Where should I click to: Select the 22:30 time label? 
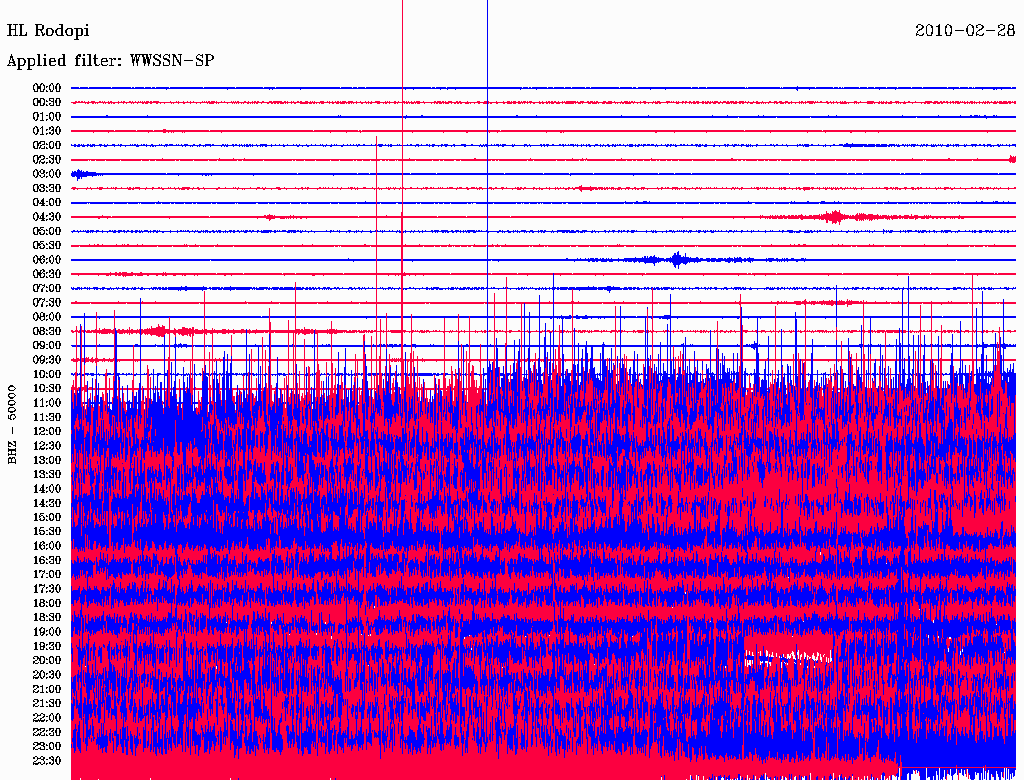click(x=47, y=732)
